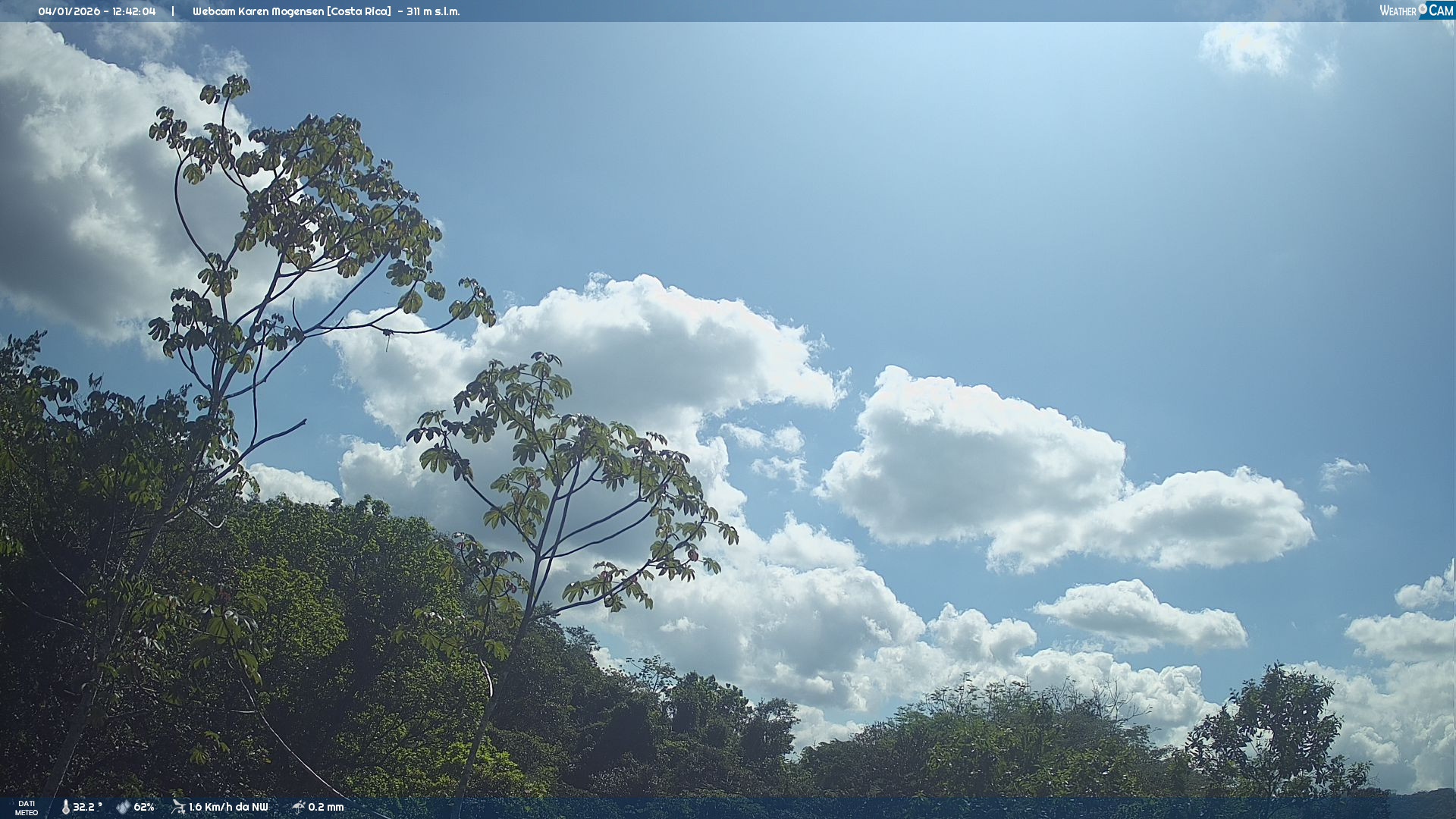Screen dimensions: 1456x819
Task: Click the CAM badge in the logo
Action: [x=1441, y=11]
